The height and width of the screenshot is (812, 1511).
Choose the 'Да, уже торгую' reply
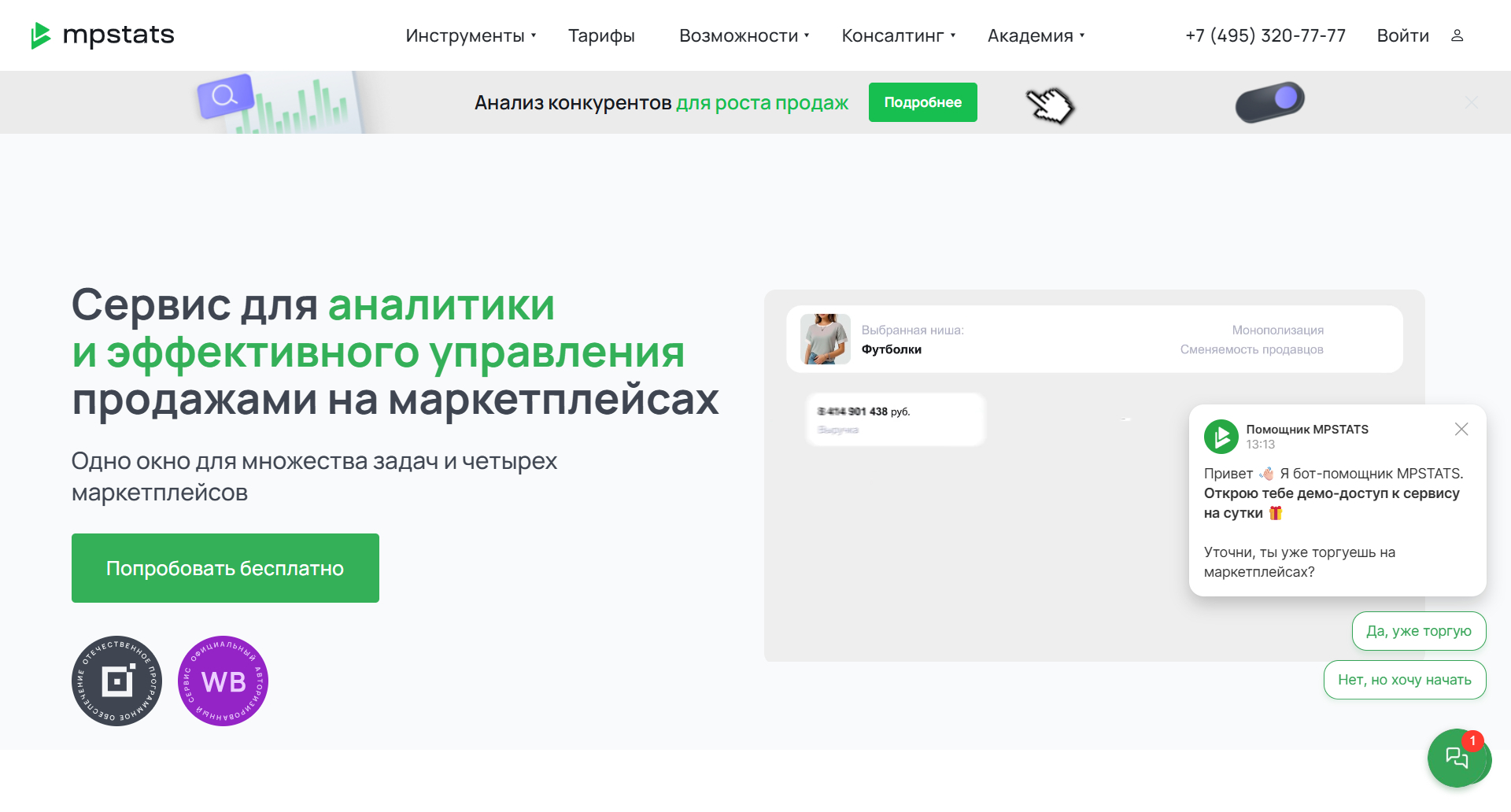point(1418,631)
